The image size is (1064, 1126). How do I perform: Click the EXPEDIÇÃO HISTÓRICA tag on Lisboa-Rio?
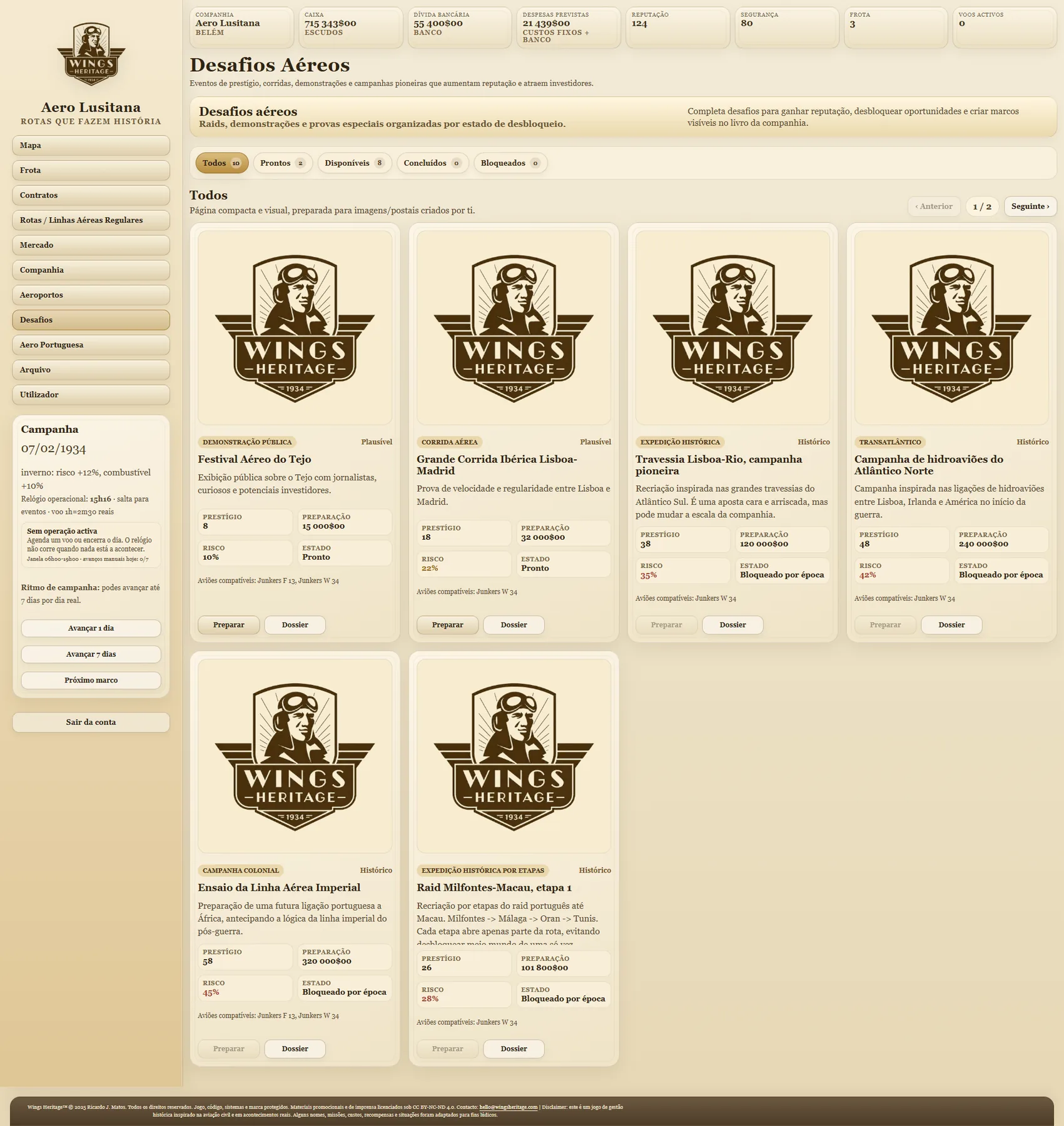tap(681, 442)
